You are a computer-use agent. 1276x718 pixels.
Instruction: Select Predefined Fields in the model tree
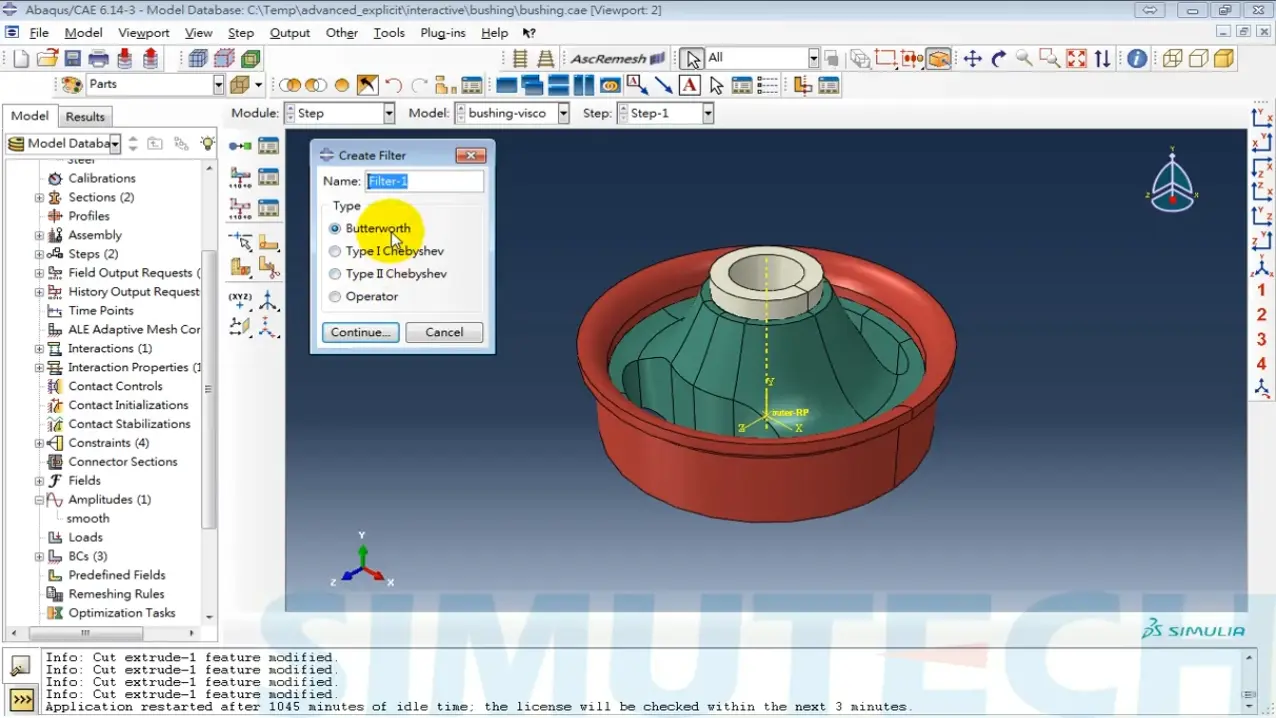[x=117, y=576]
